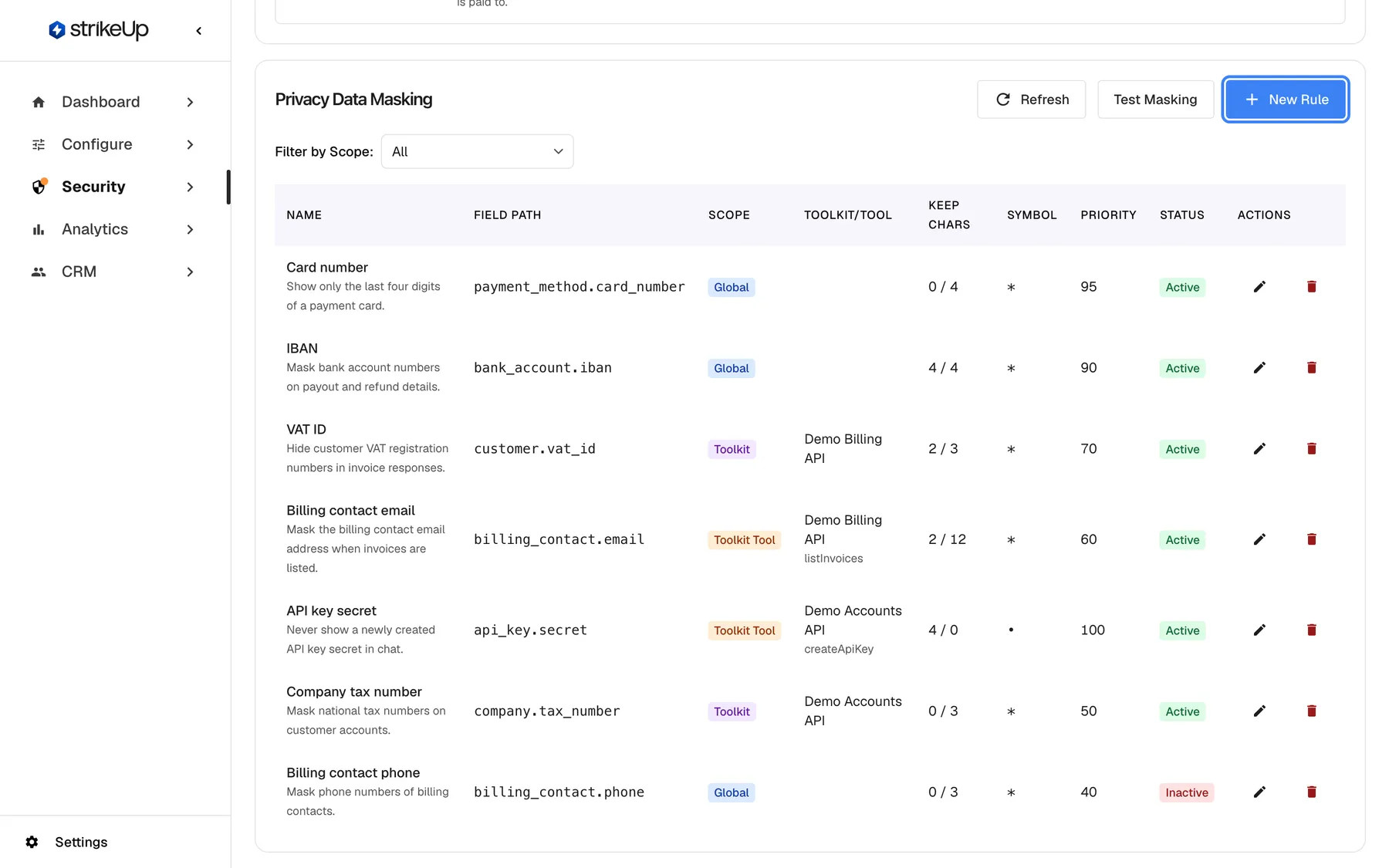Expand the CRM menu chevron
1389x868 pixels.
pos(190,272)
